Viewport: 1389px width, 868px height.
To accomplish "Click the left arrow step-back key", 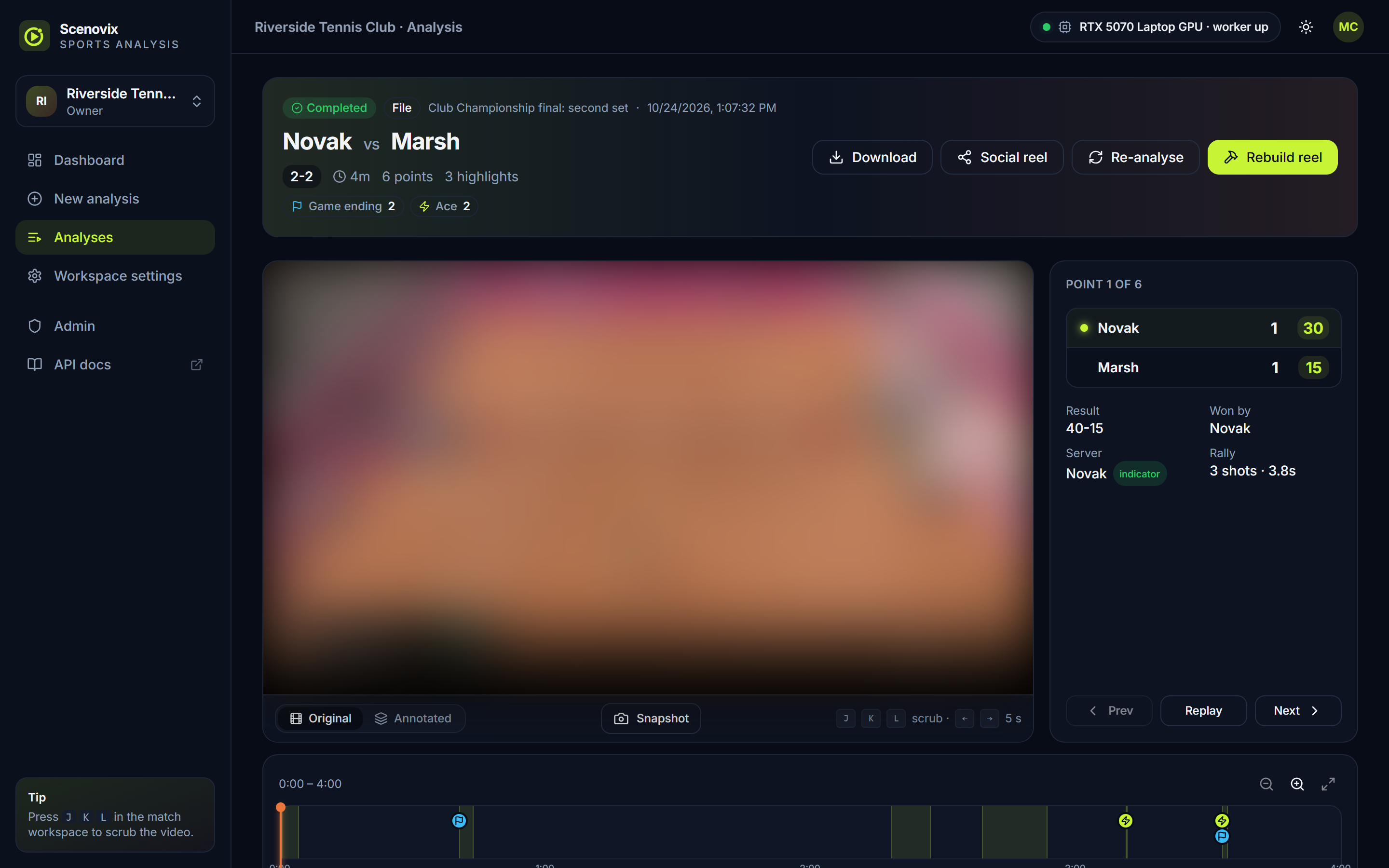I will tap(964, 718).
